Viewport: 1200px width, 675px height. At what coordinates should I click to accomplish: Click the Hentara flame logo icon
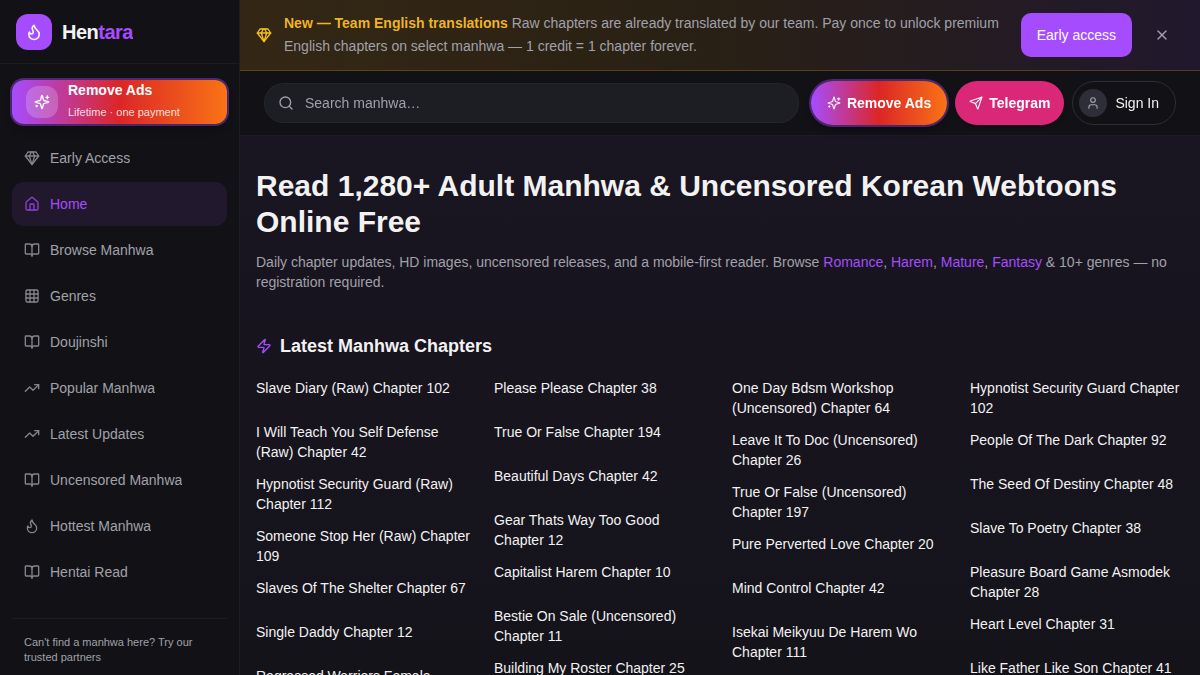point(34,32)
